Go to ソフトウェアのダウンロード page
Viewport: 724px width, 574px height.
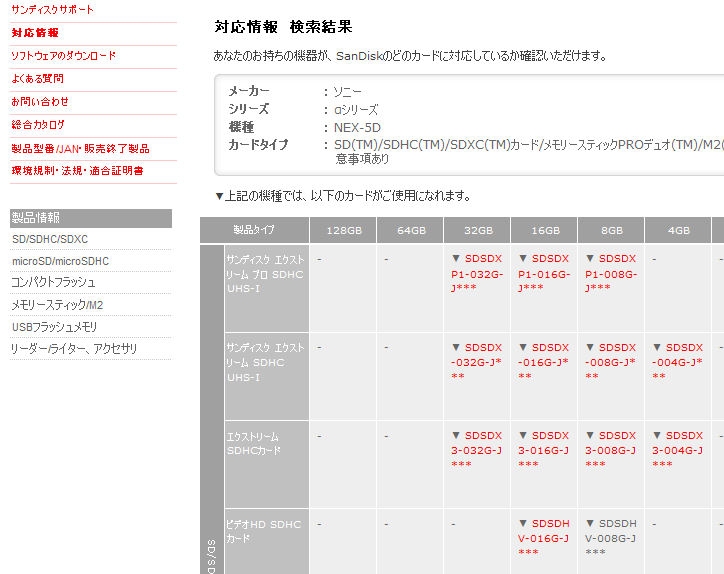coord(63,56)
